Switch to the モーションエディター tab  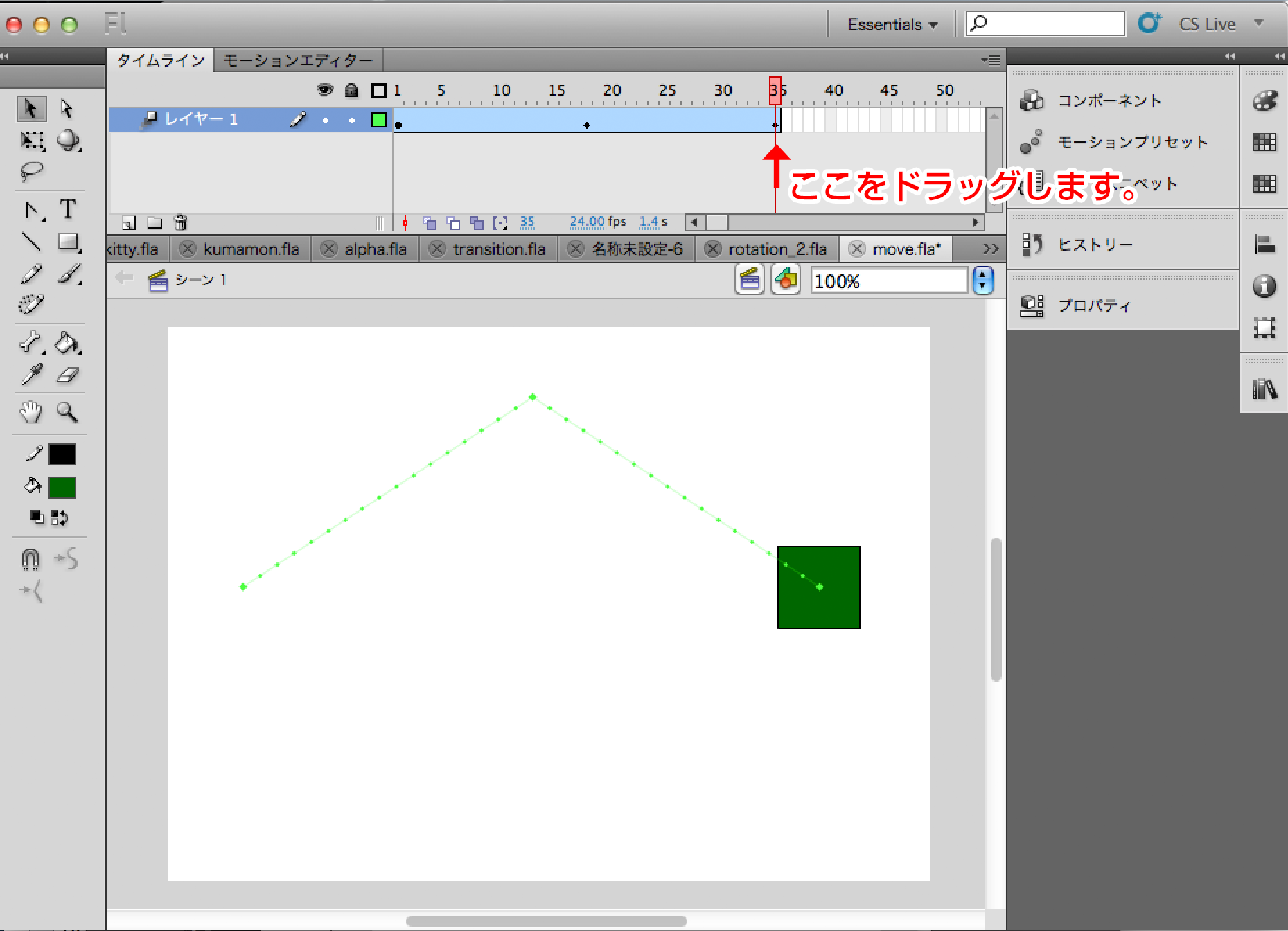click(x=298, y=61)
